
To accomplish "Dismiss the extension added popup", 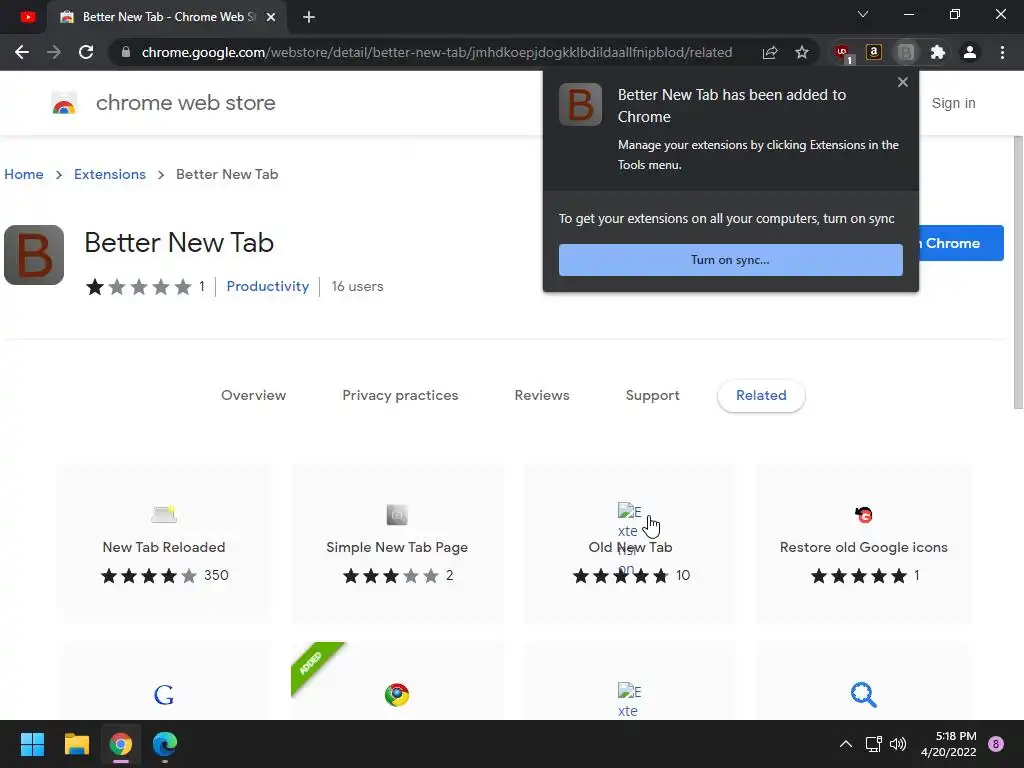I will (x=903, y=82).
